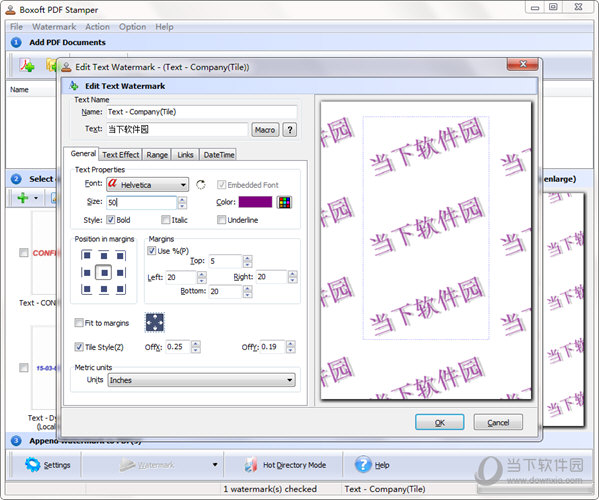Screen dimensions: 599x500
Task: Click the Macro button
Action: tap(265, 130)
